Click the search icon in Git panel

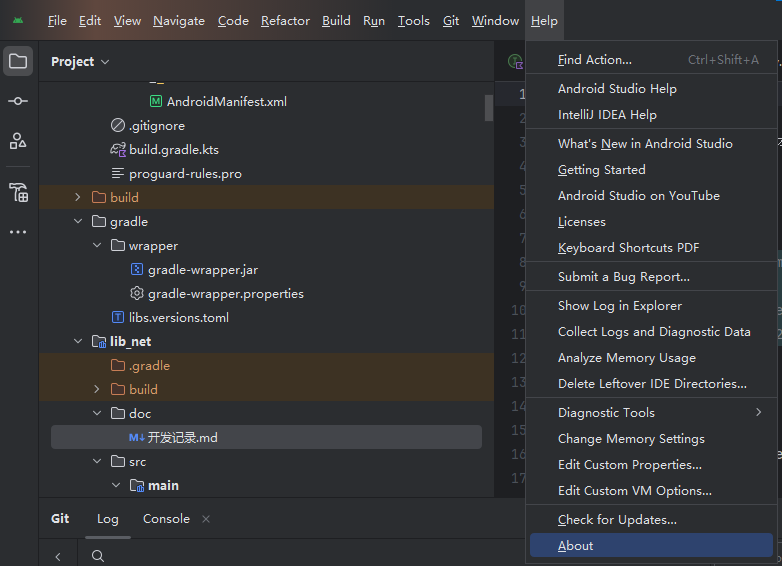click(97, 556)
